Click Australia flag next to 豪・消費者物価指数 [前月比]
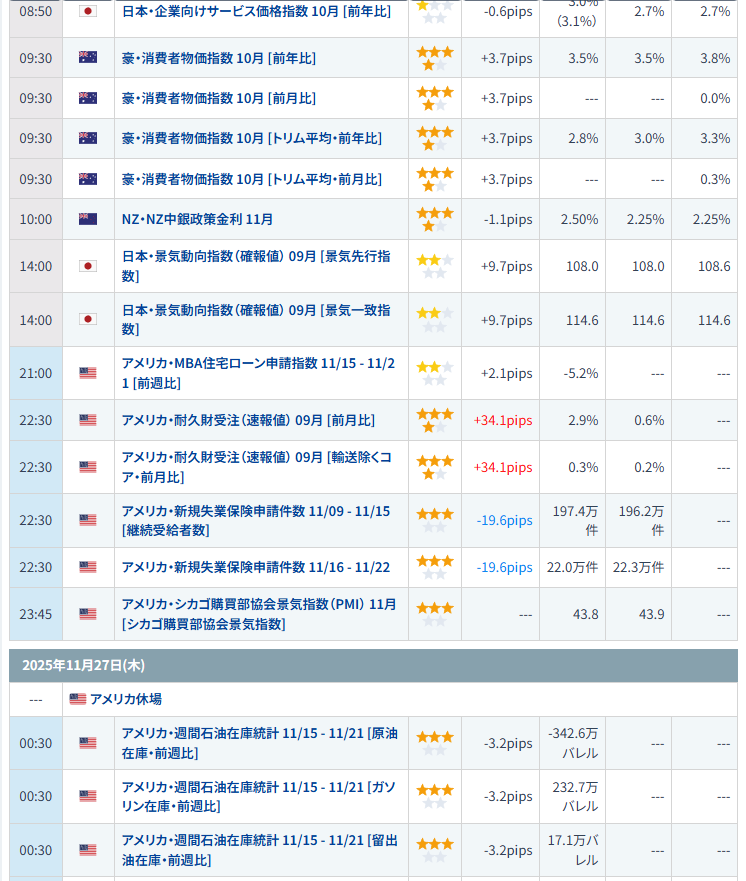 pos(88,98)
